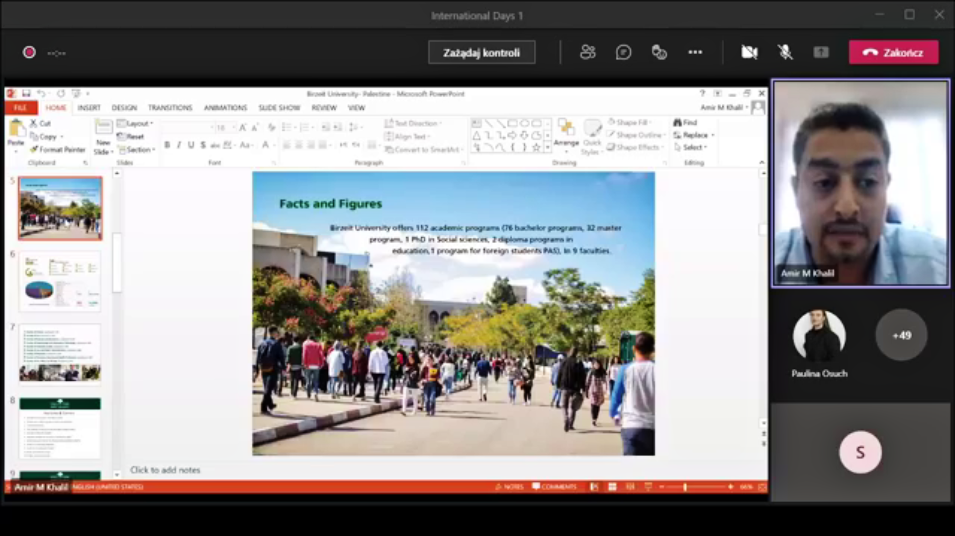This screenshot has width=955, height=536.
Task: Click the zoom slider handle
Action: 685,487
